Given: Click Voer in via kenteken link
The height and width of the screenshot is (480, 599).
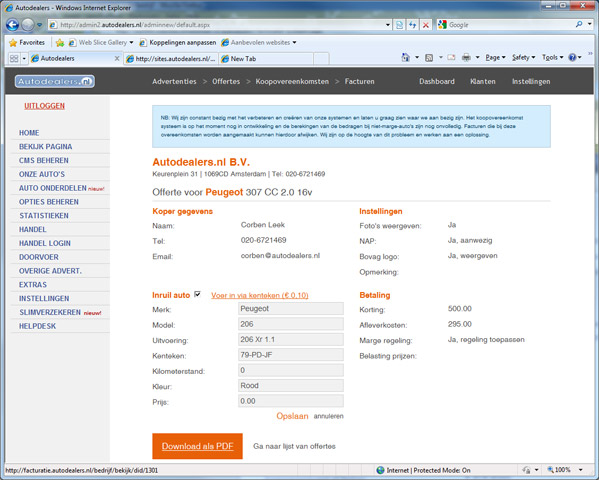Looking at the screenshot, I should (x=260, y=295).
